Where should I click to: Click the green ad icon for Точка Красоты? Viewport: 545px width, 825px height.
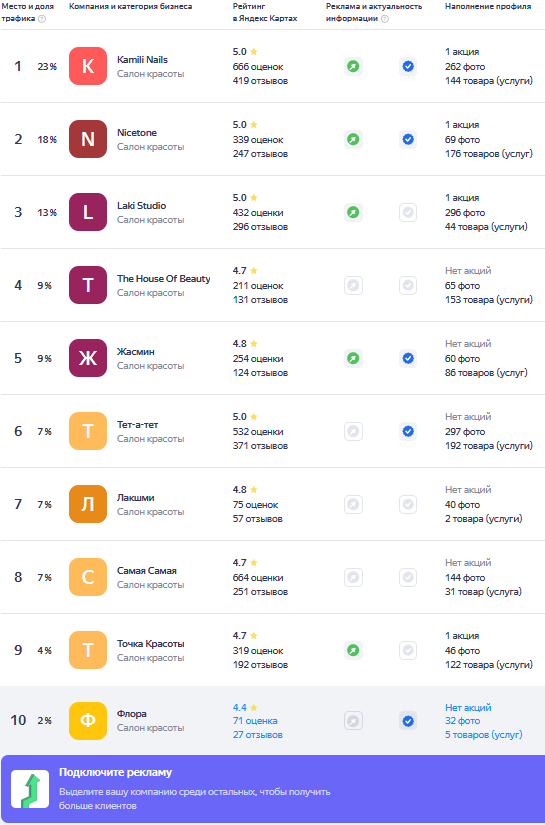tap(354, 650)
